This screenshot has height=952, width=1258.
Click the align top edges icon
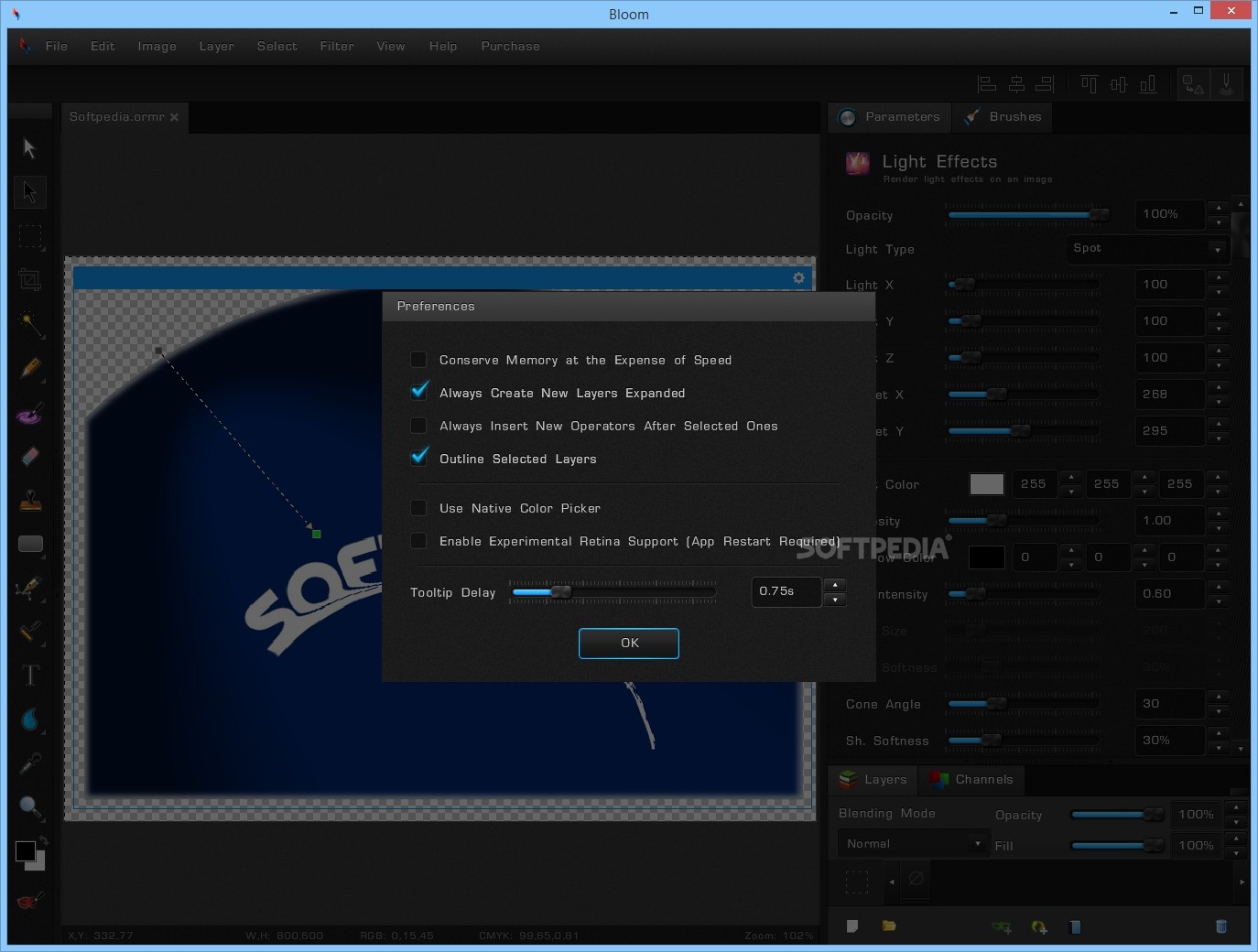(1089, 84)
